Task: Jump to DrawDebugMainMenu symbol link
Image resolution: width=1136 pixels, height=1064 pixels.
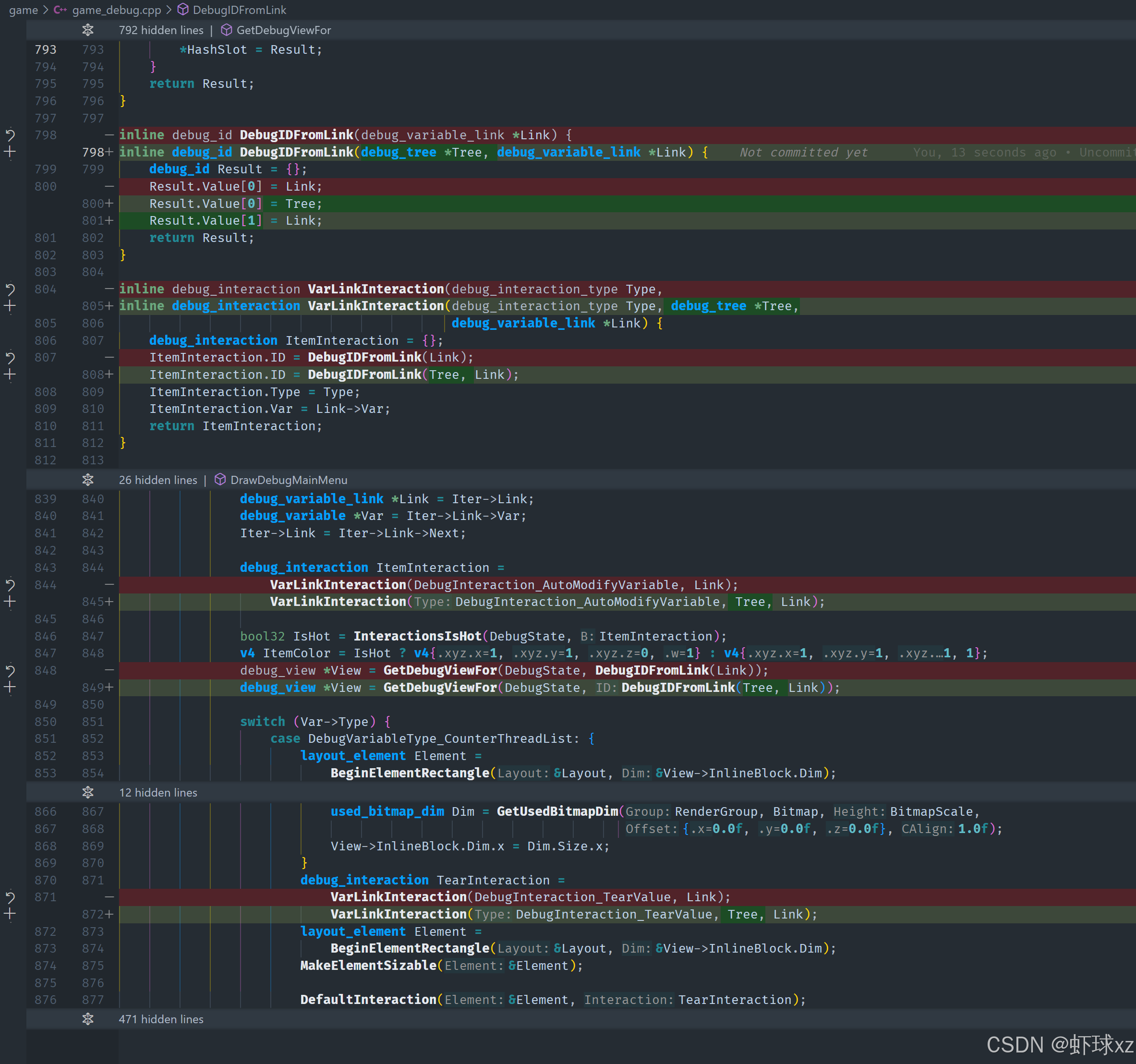Action: pos(289,480)
